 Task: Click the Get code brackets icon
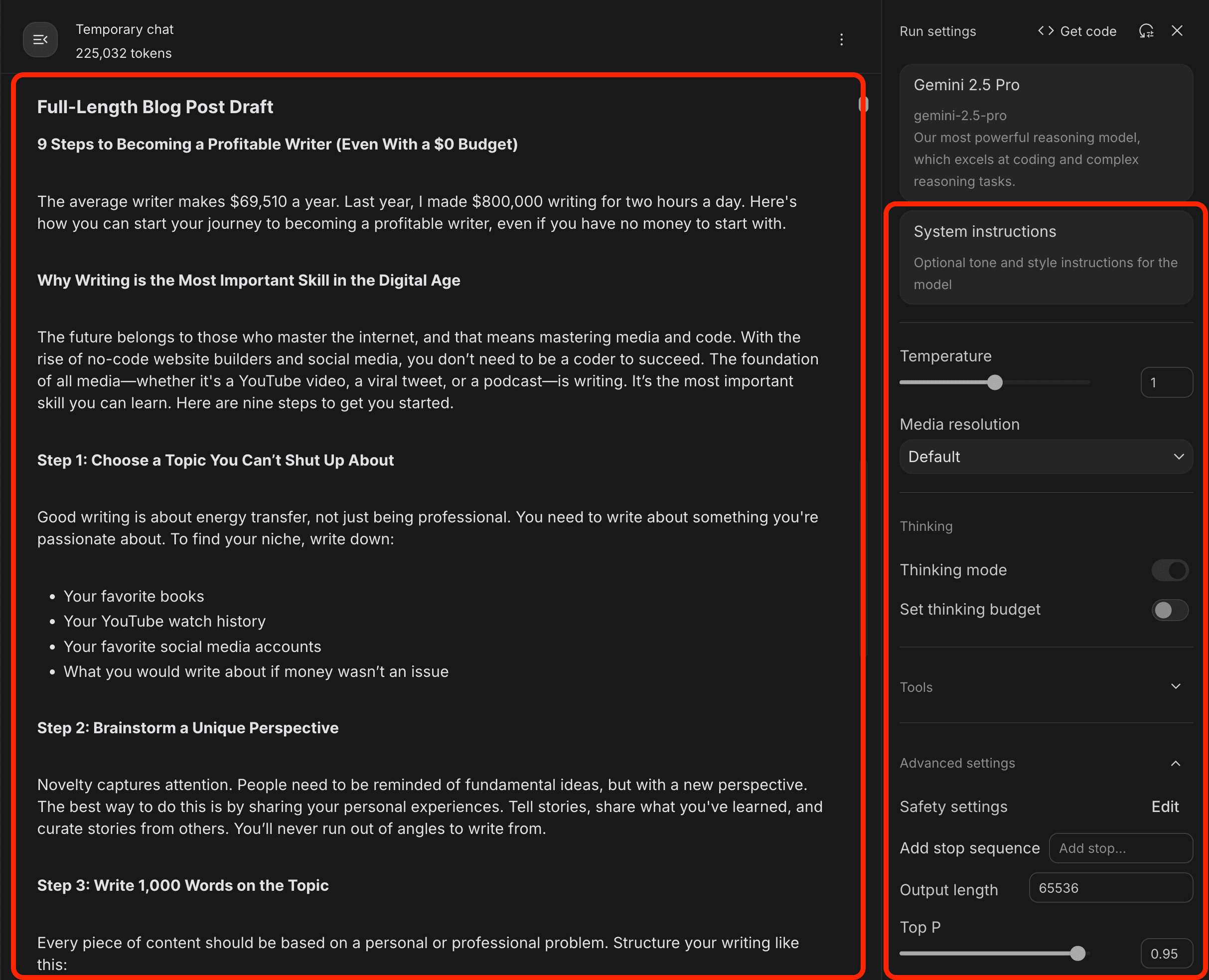tap(1046, 31)
